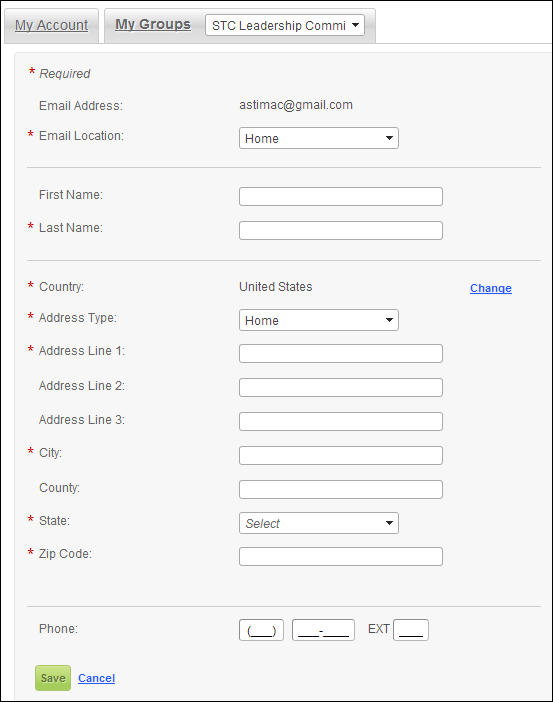Click the Cancel link

pyautogui.click(x=97, y=678)
